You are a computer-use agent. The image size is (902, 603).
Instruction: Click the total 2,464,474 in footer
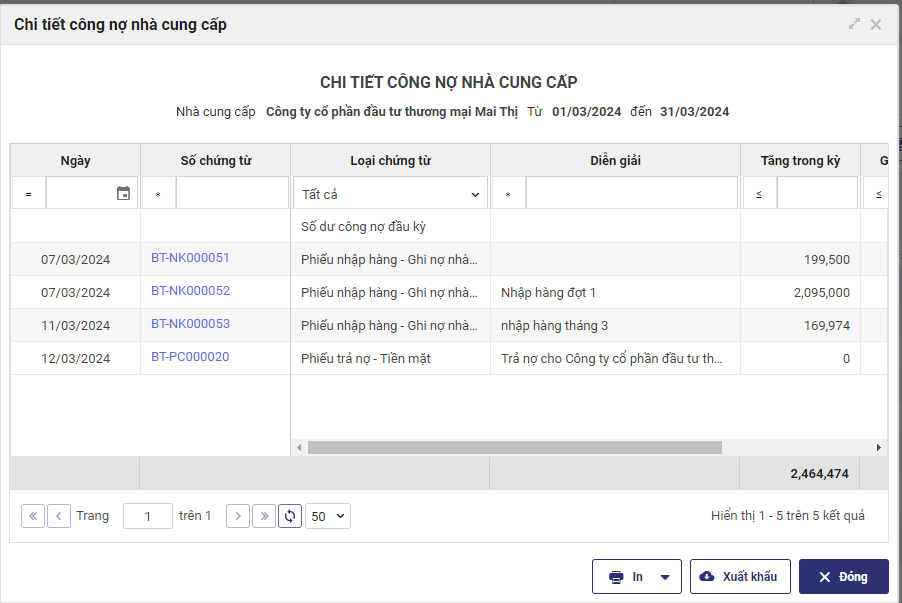pos(819,474)
